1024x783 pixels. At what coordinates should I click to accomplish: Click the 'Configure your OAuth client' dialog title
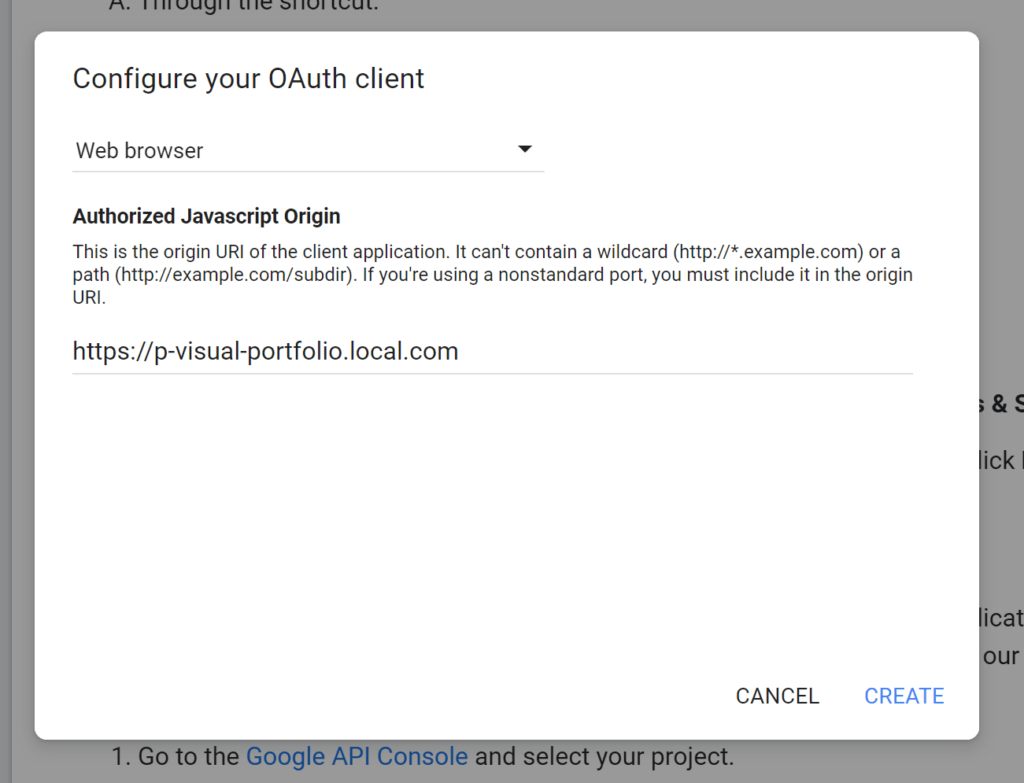(x=248, y=79)
